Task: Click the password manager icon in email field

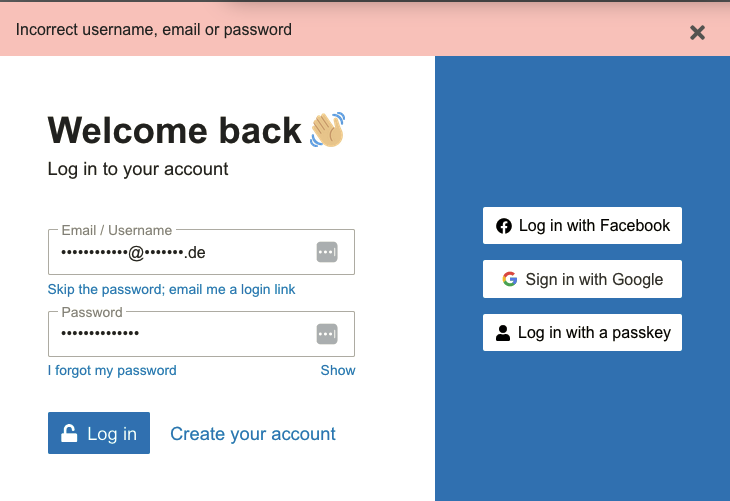Action: pos(327,252)
